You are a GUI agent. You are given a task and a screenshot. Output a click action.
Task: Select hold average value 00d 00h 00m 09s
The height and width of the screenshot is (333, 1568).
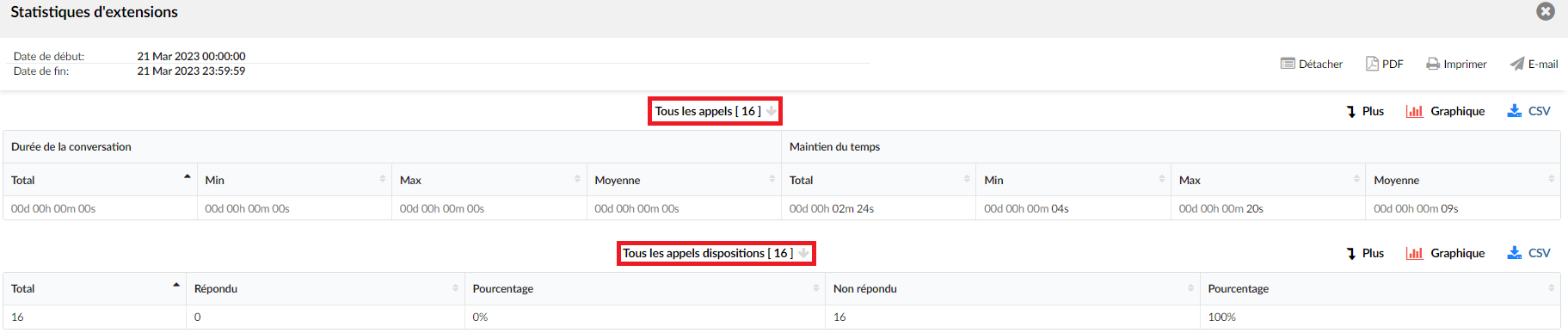click(x=1416, y=209)
